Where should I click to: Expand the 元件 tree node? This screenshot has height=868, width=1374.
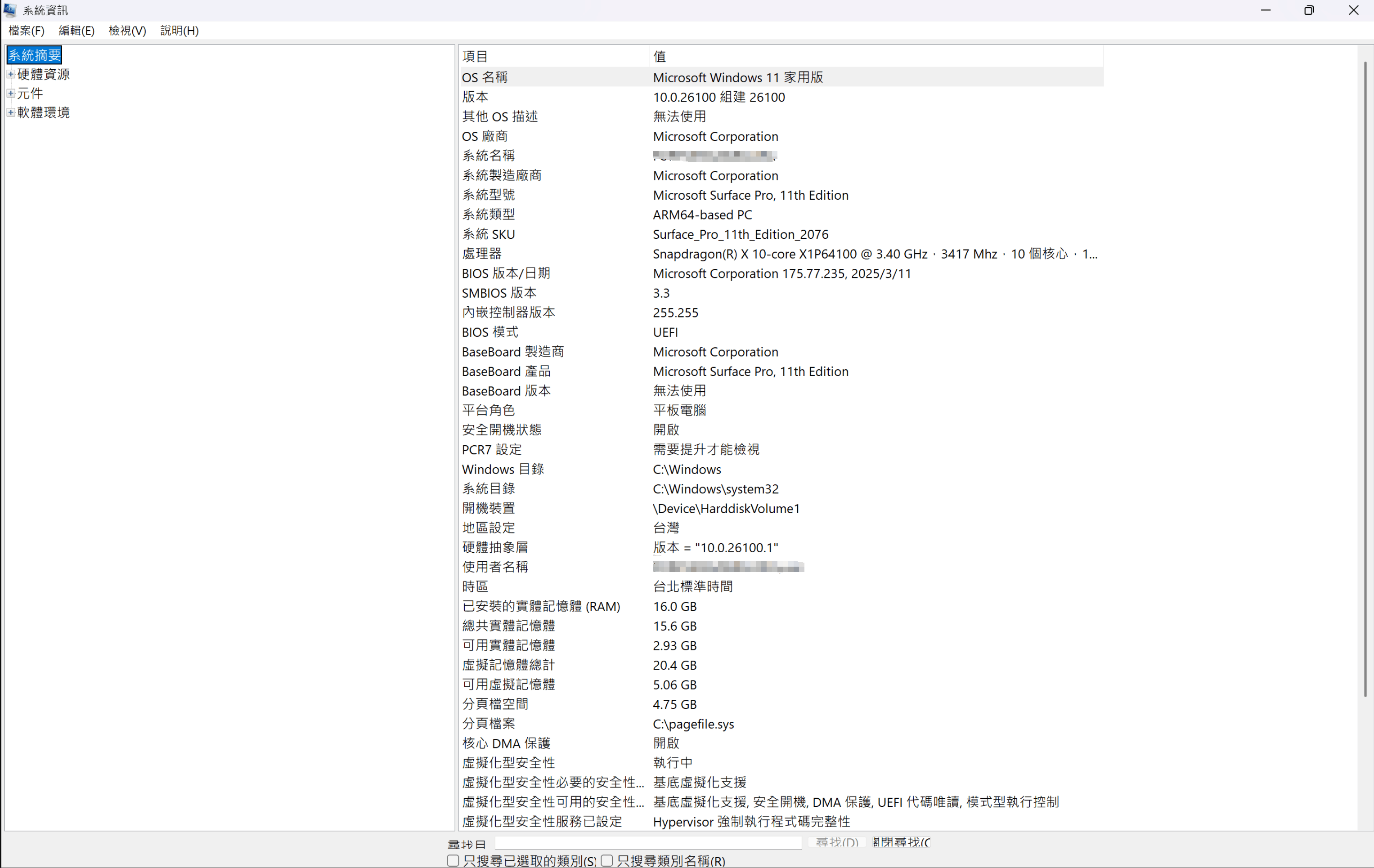click(x=10, y=93)
